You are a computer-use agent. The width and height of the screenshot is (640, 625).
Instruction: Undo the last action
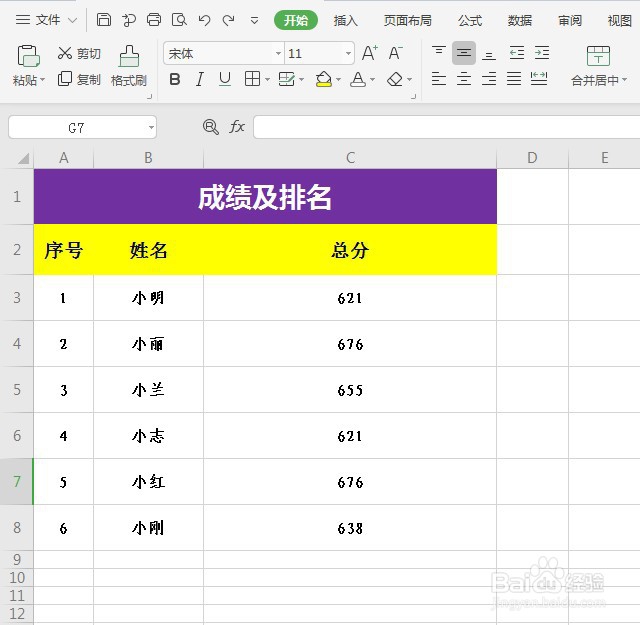tap(204, 20)
